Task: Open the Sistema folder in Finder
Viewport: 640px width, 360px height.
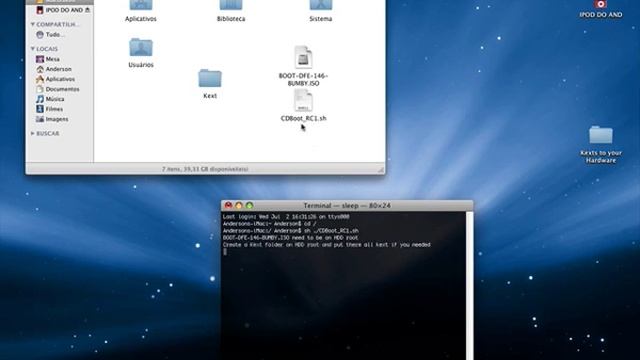Action: (x=320, y=6)
